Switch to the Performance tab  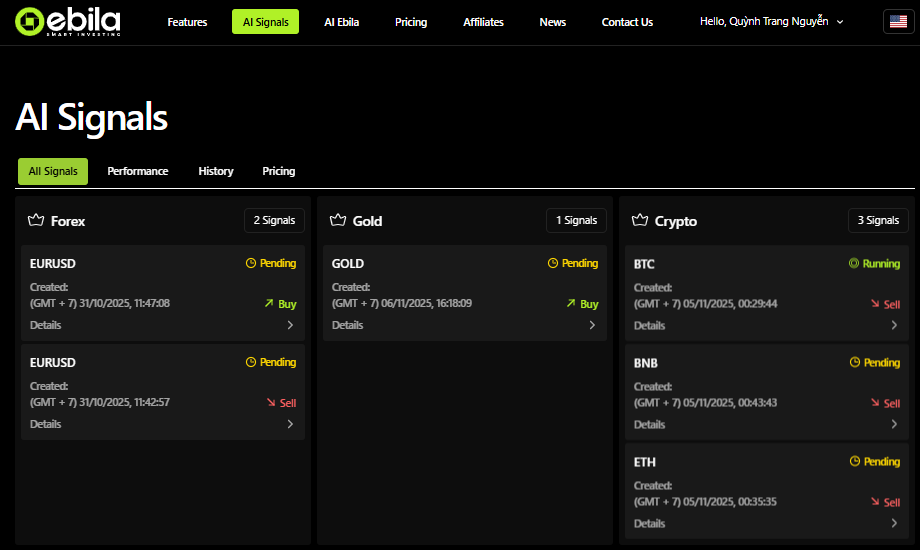138,171
